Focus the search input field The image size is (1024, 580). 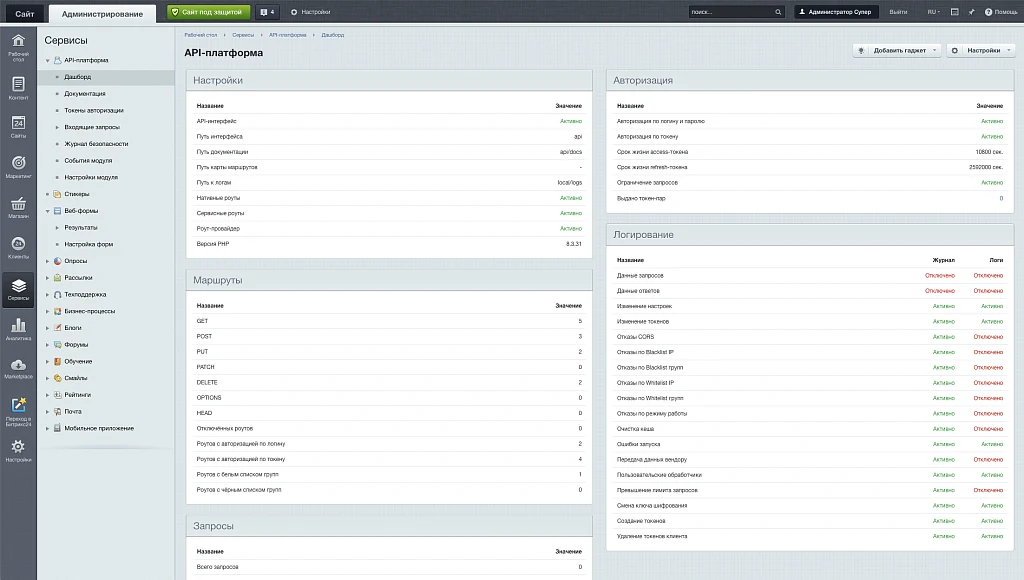[x=731, y=12]
